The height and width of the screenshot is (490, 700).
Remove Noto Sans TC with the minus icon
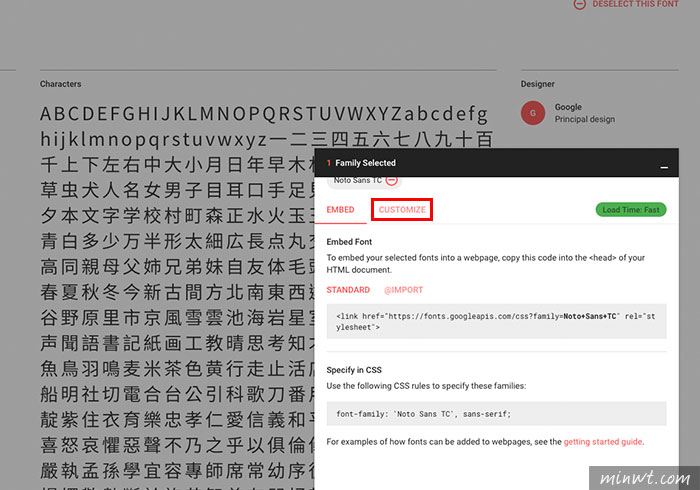coord(392,180)
